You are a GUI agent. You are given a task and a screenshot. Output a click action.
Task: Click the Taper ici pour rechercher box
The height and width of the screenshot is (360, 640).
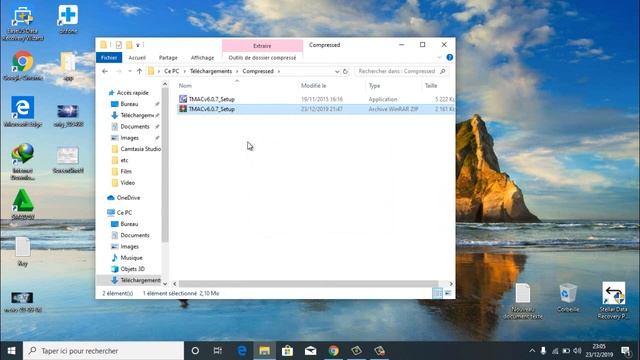[103, 351]
